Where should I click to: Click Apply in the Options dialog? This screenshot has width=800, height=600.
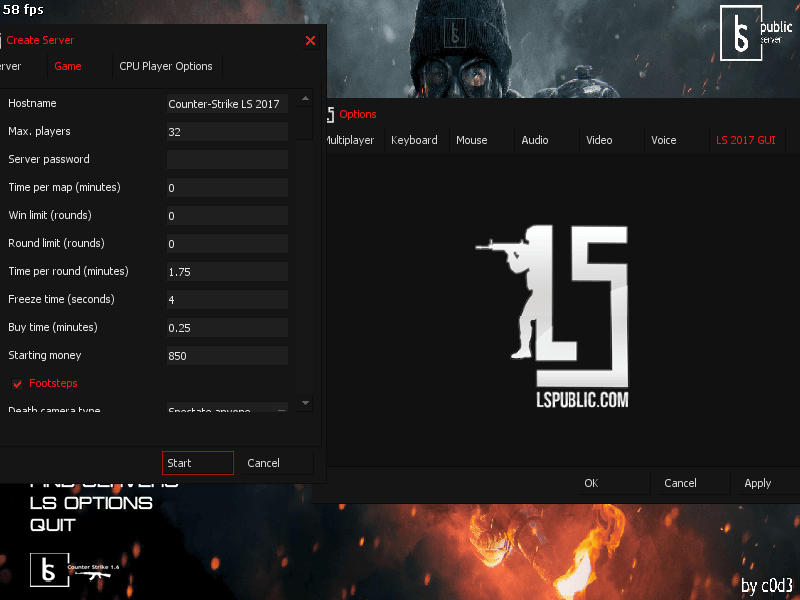(x=757, y=483)
